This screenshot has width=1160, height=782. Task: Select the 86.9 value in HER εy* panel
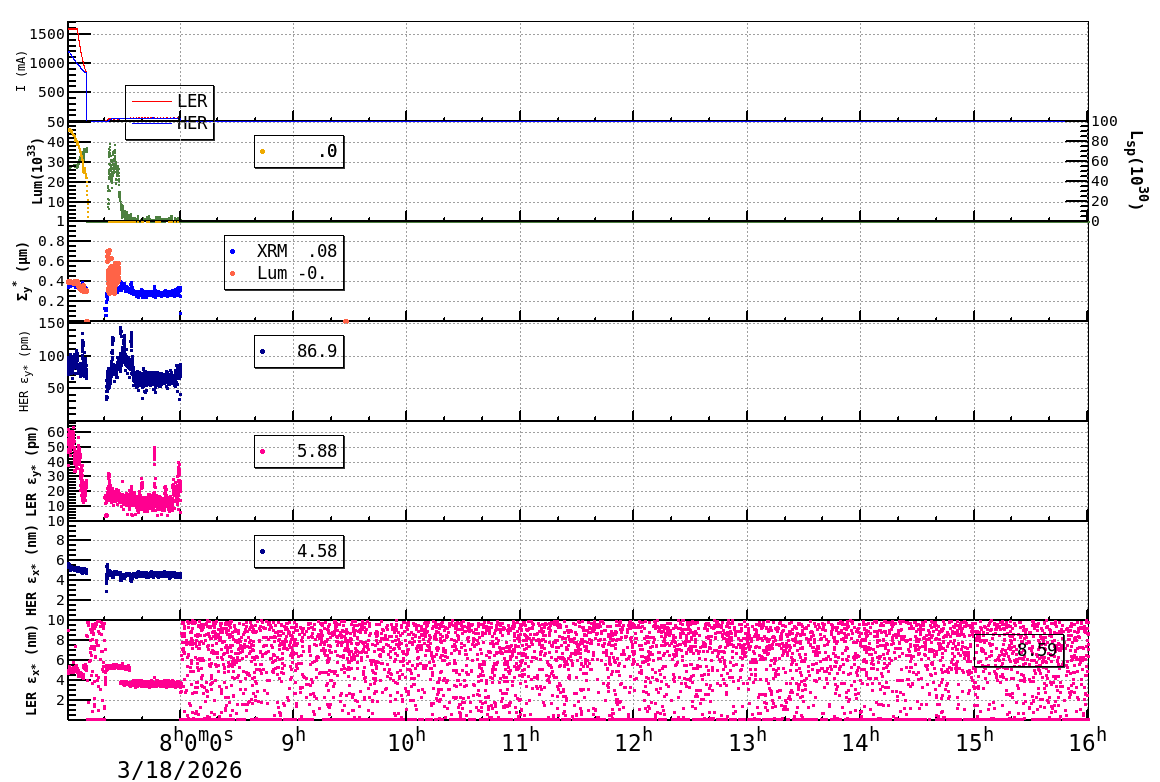317,351
